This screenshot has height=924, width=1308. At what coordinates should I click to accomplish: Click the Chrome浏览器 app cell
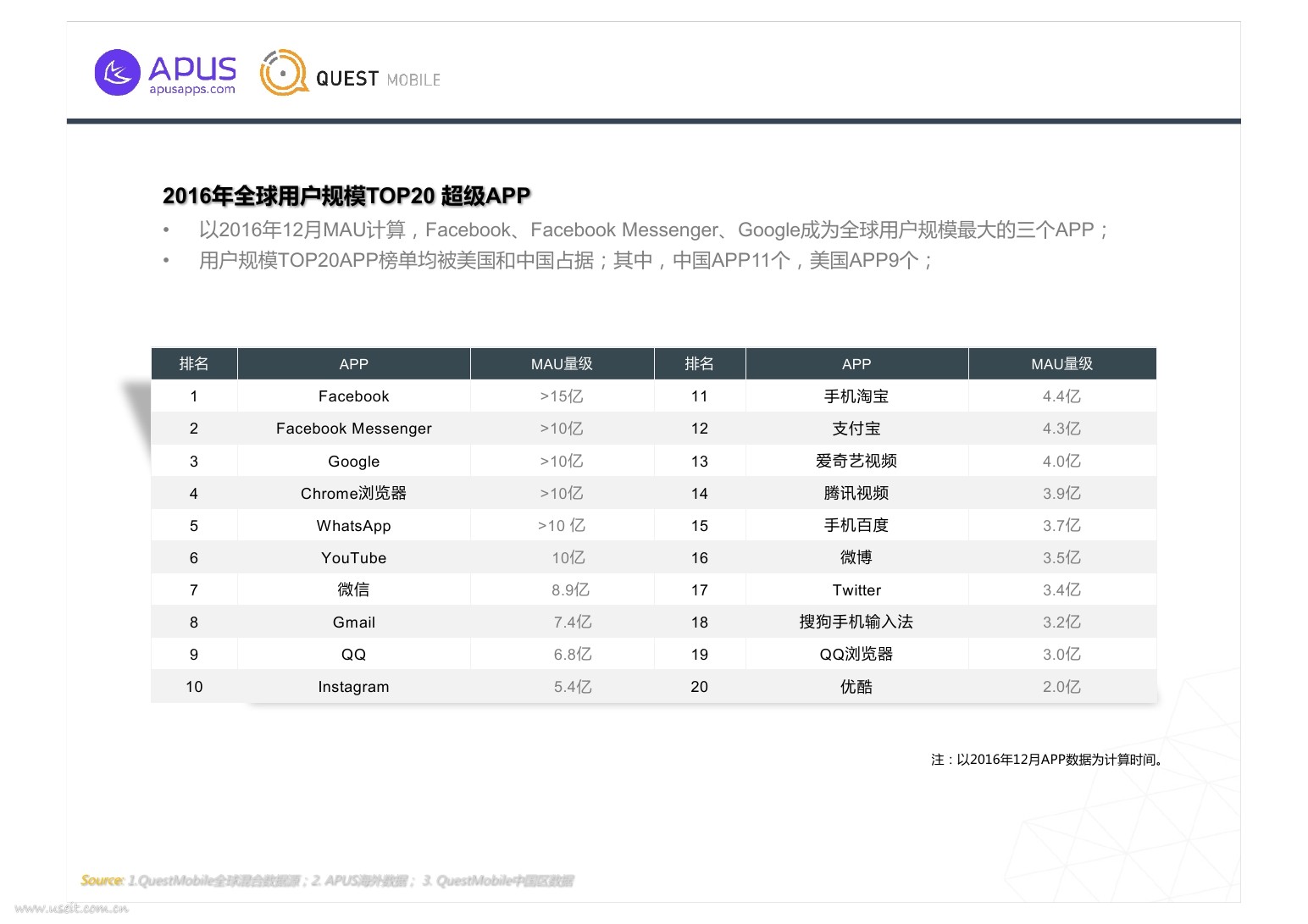point(354,493)
